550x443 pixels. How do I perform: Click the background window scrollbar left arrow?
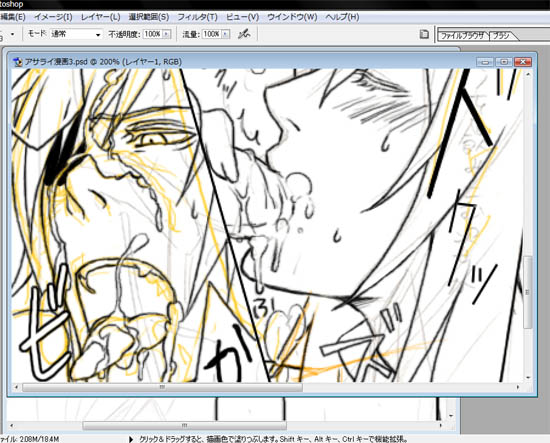[x=12, y=425]
